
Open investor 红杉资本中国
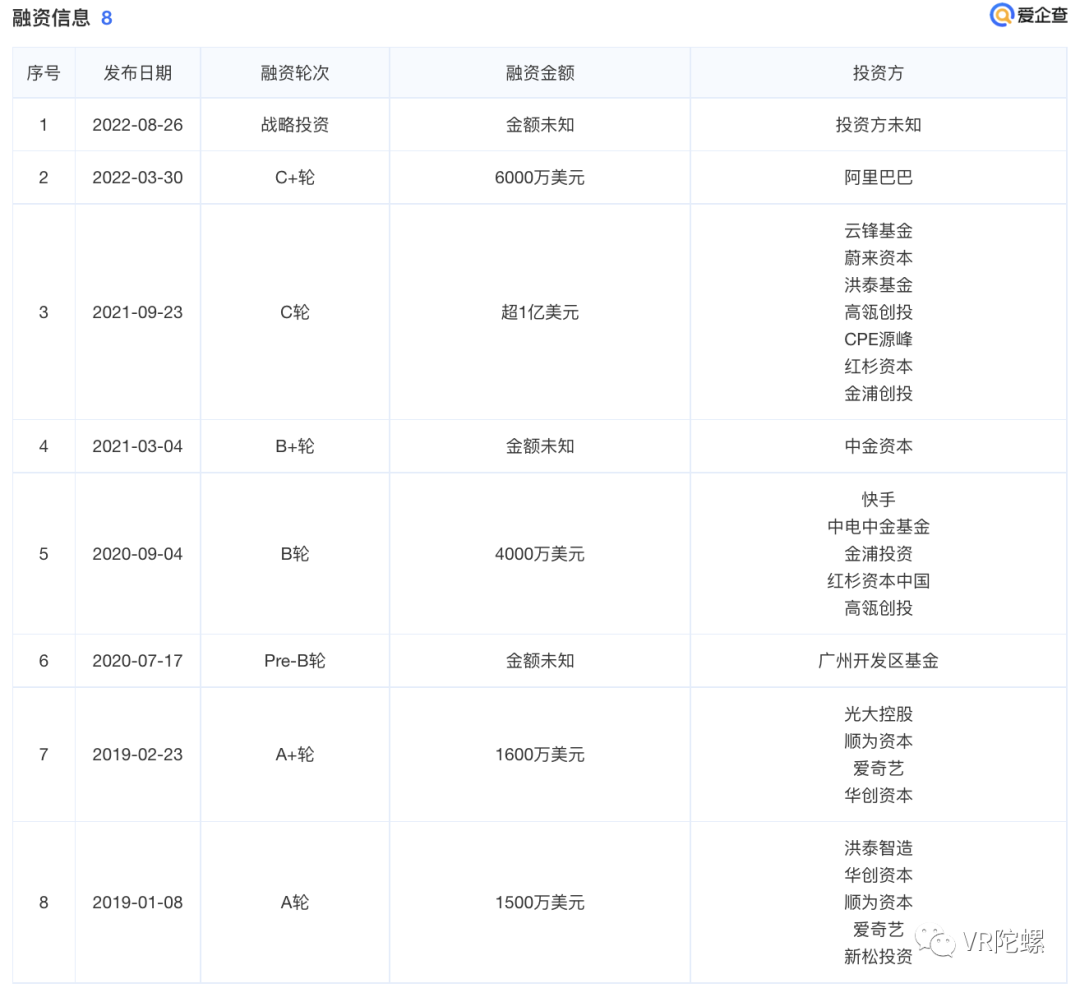tap(878, 581)
